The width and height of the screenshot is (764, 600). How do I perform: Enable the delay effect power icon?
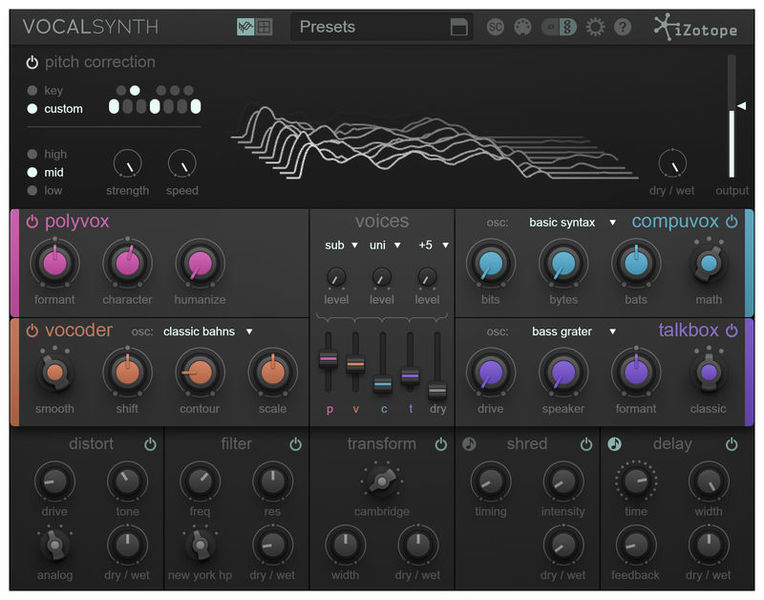tap(731, 444)
